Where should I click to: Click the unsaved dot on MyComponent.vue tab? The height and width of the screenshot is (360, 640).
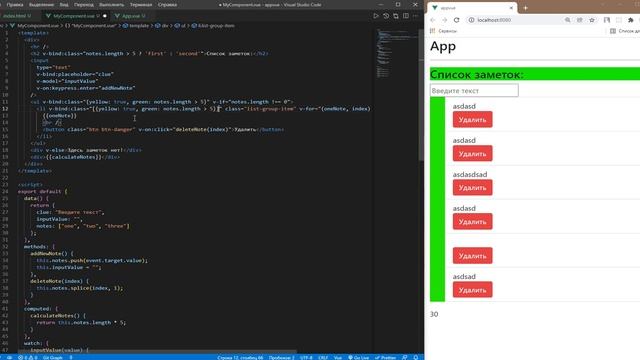pos(105,16)
